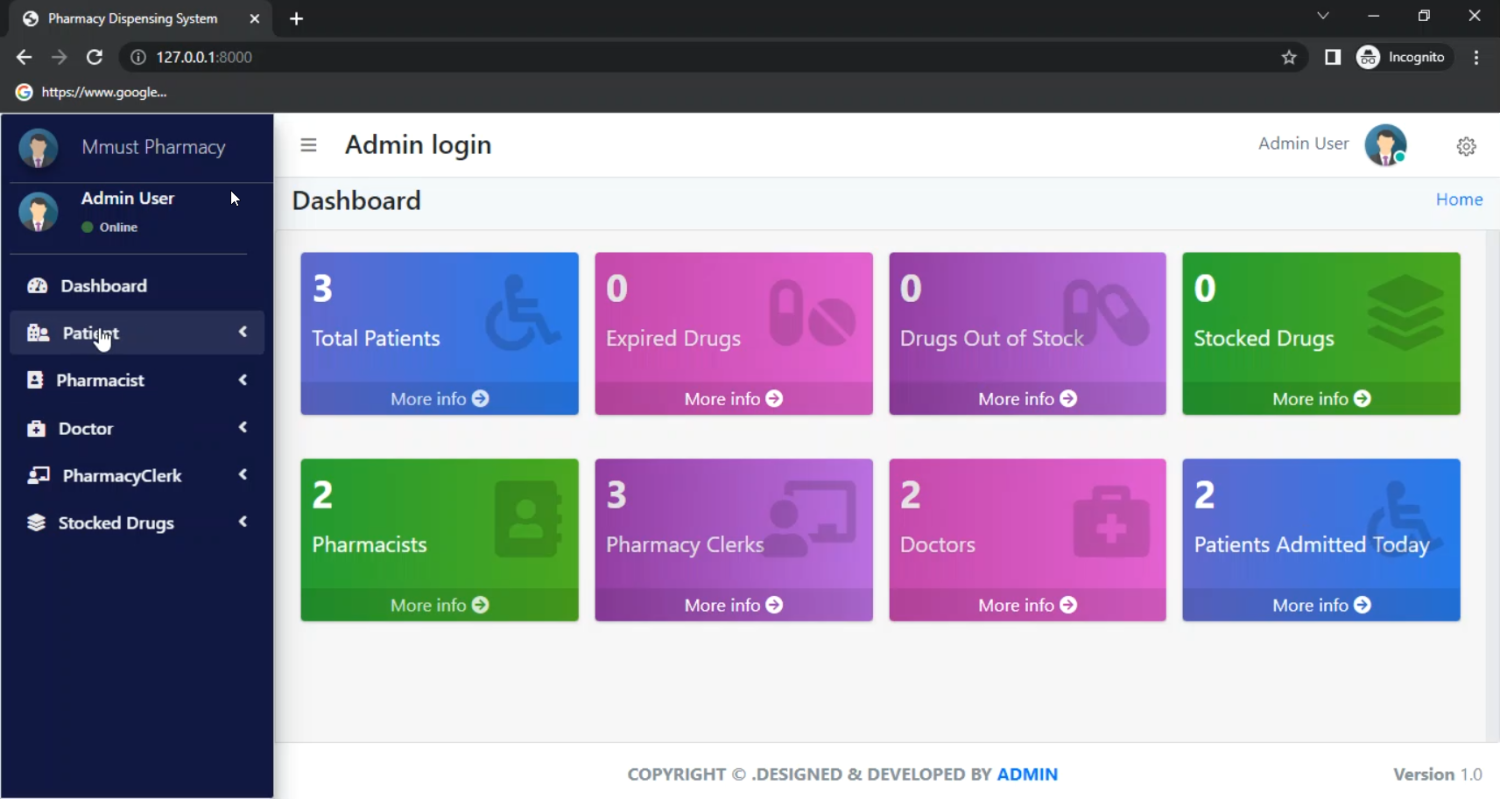Open the browser side panel icon
The image size is (1500, 799).
1332,57
